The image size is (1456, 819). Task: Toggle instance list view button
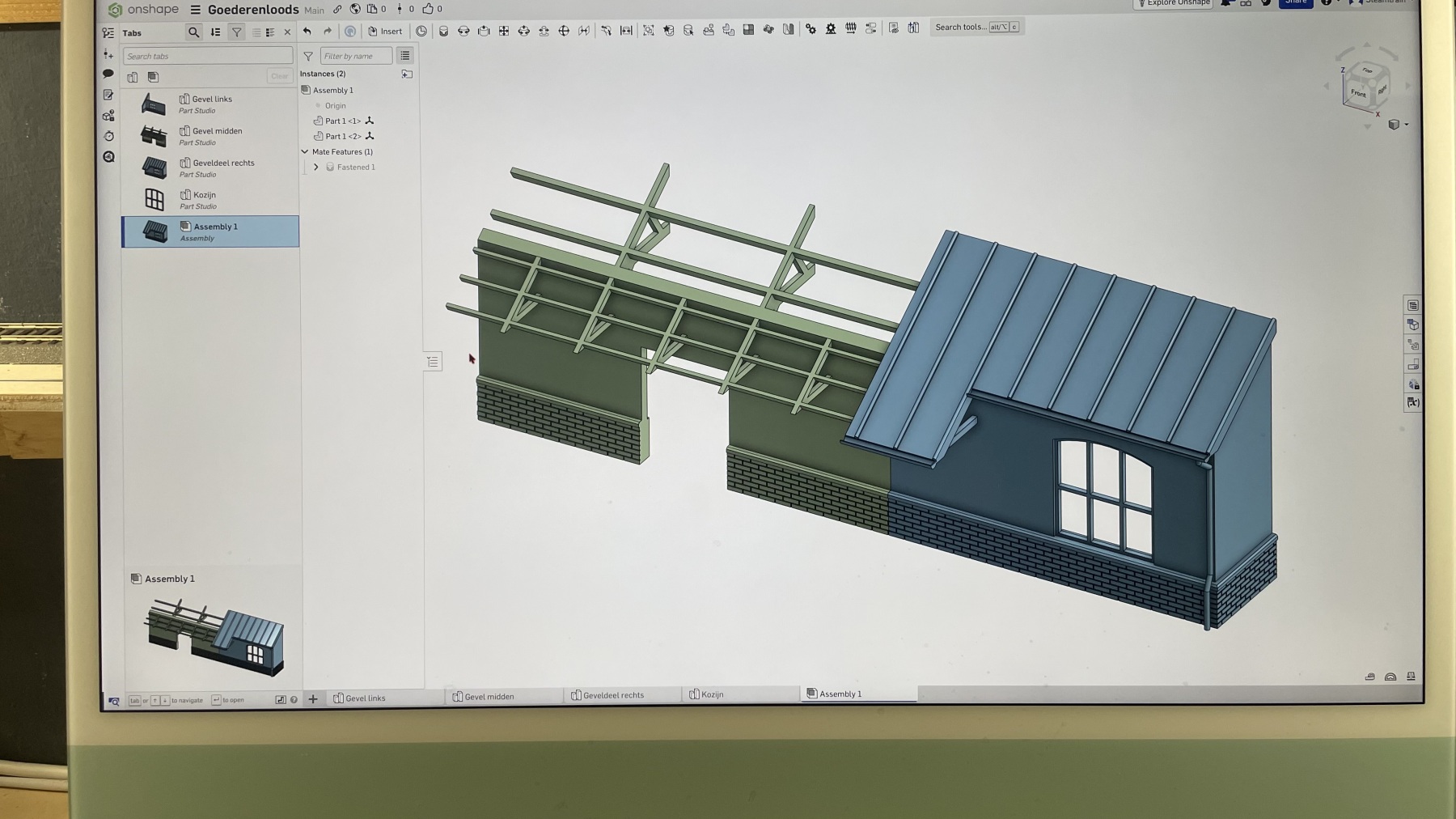(x=405, y=56)
